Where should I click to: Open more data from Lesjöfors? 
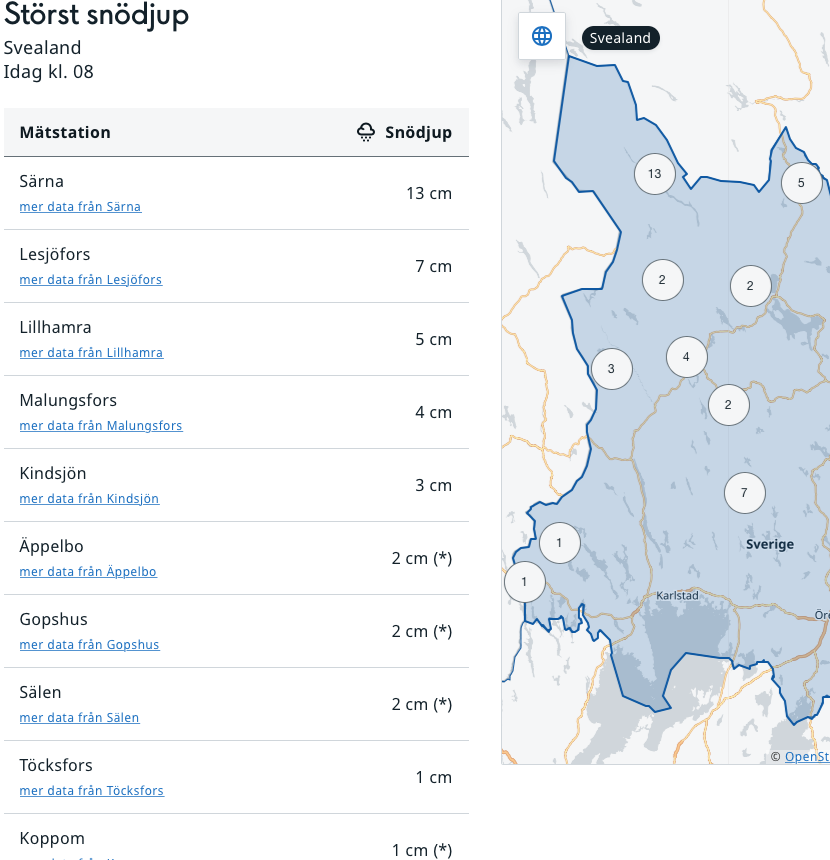pyautogui.click(x=90, y=280)
